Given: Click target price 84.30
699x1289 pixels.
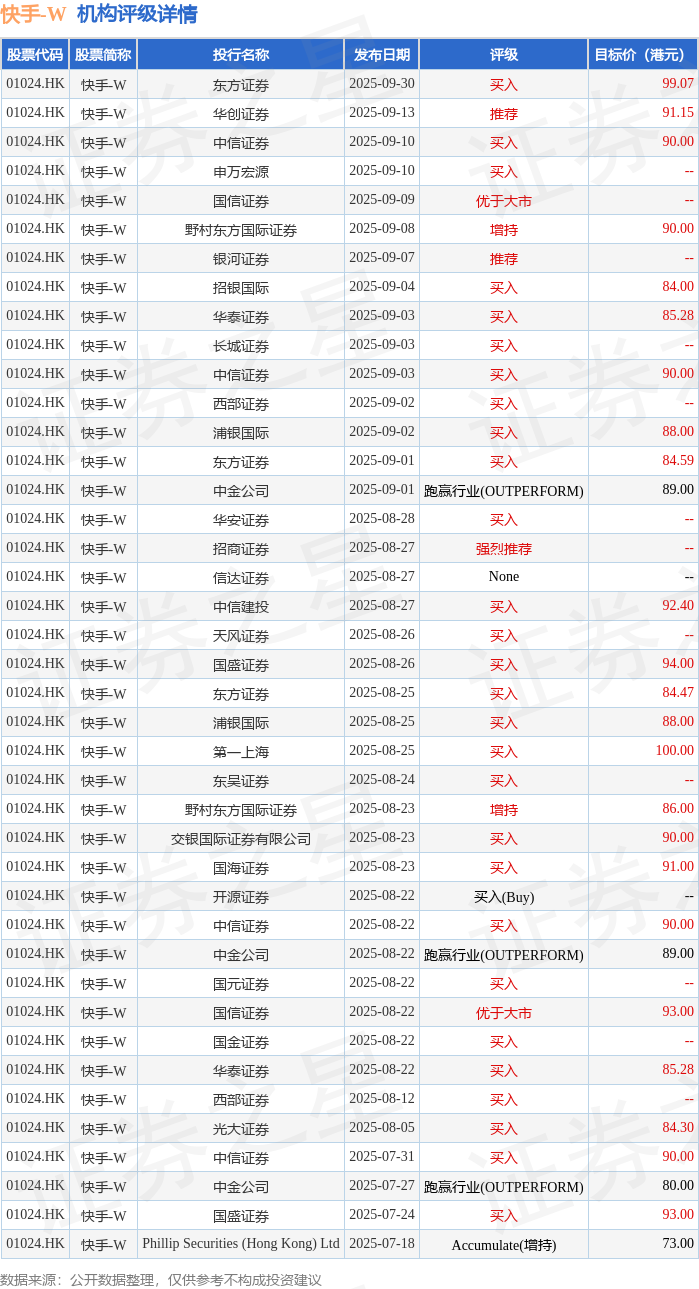Looking at the screenshot, I should click(x=678, y=1128).
